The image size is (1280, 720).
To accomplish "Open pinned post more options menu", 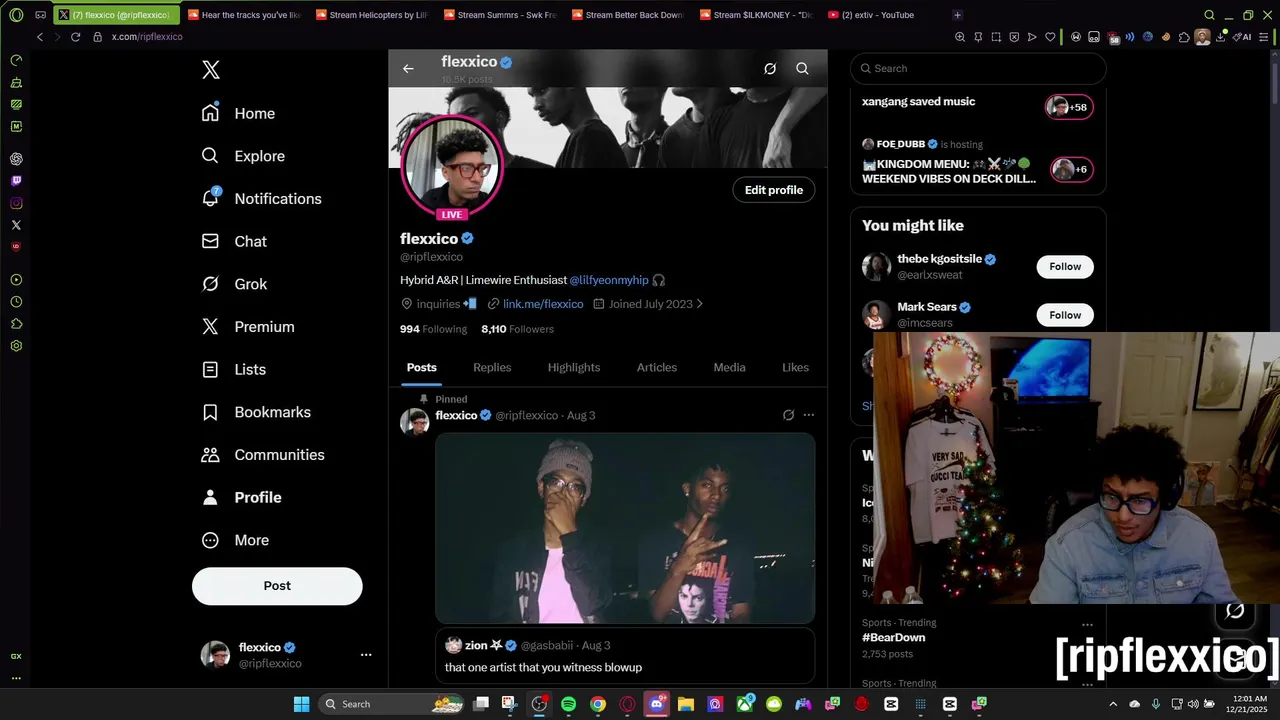I will [x=809, y=415].
